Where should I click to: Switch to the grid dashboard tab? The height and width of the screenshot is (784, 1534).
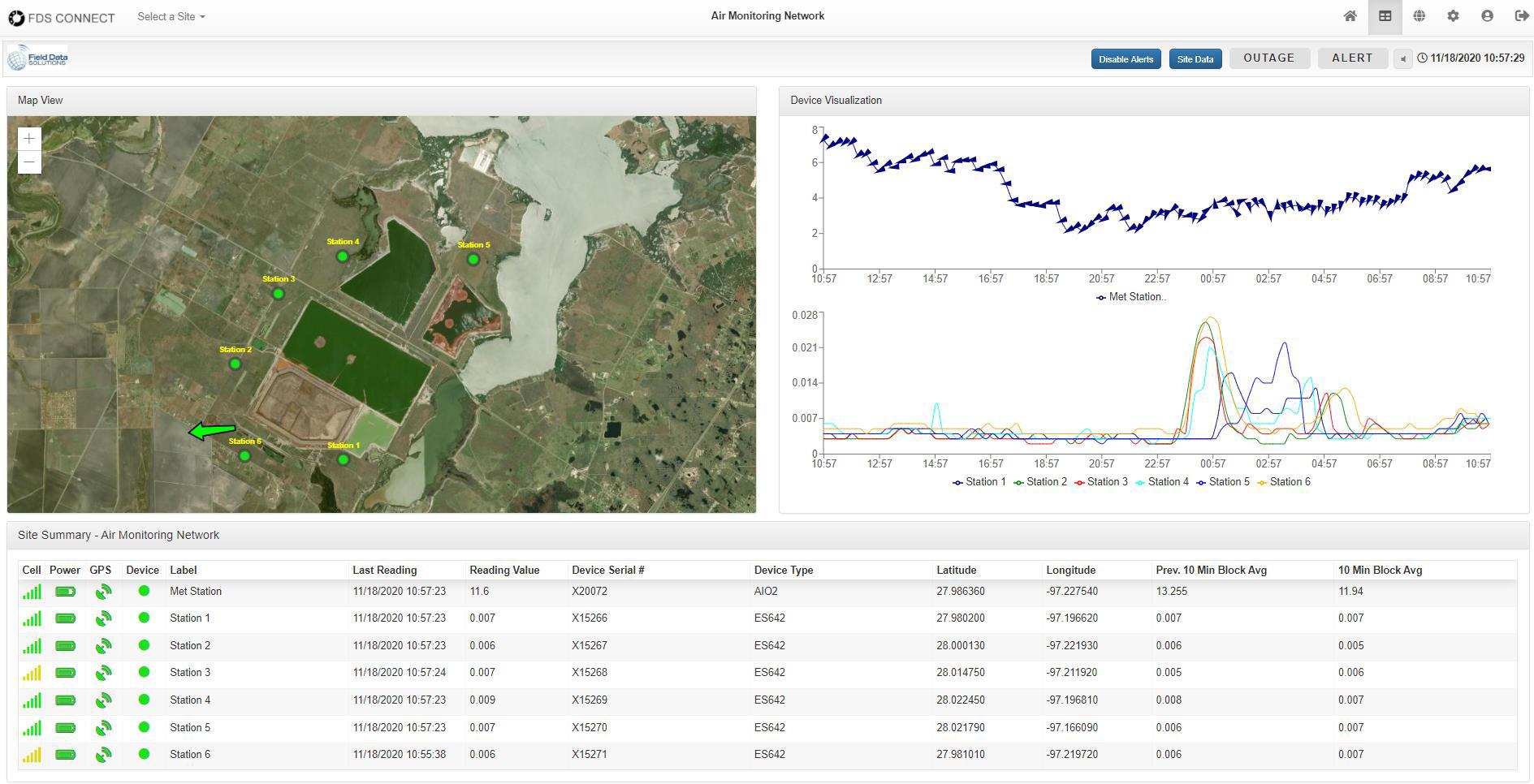coord(1385,16)
